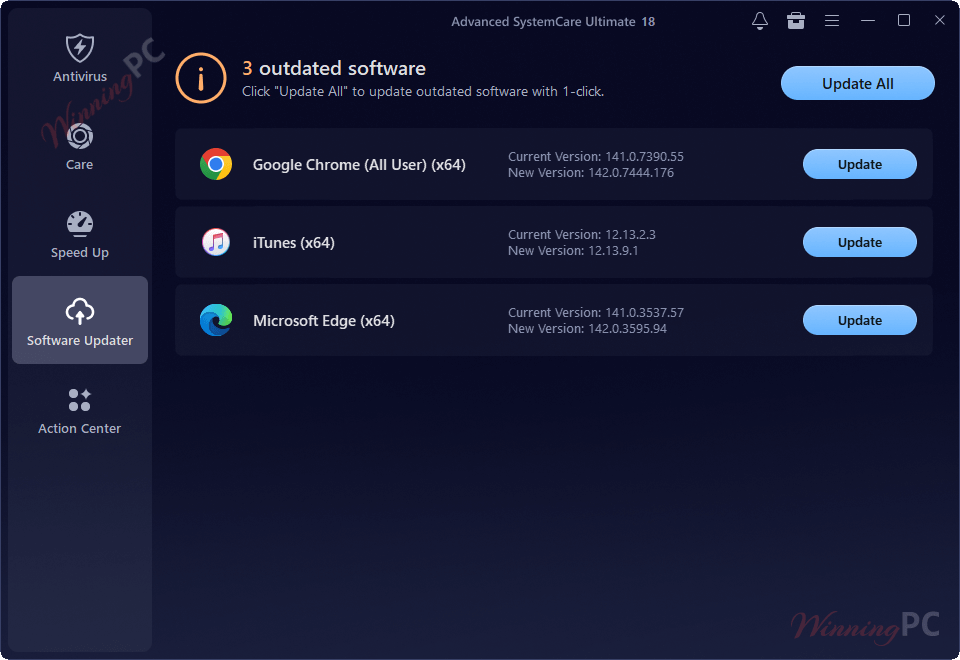
Task: Open the Action Center icon
Action: coord(80,400)
